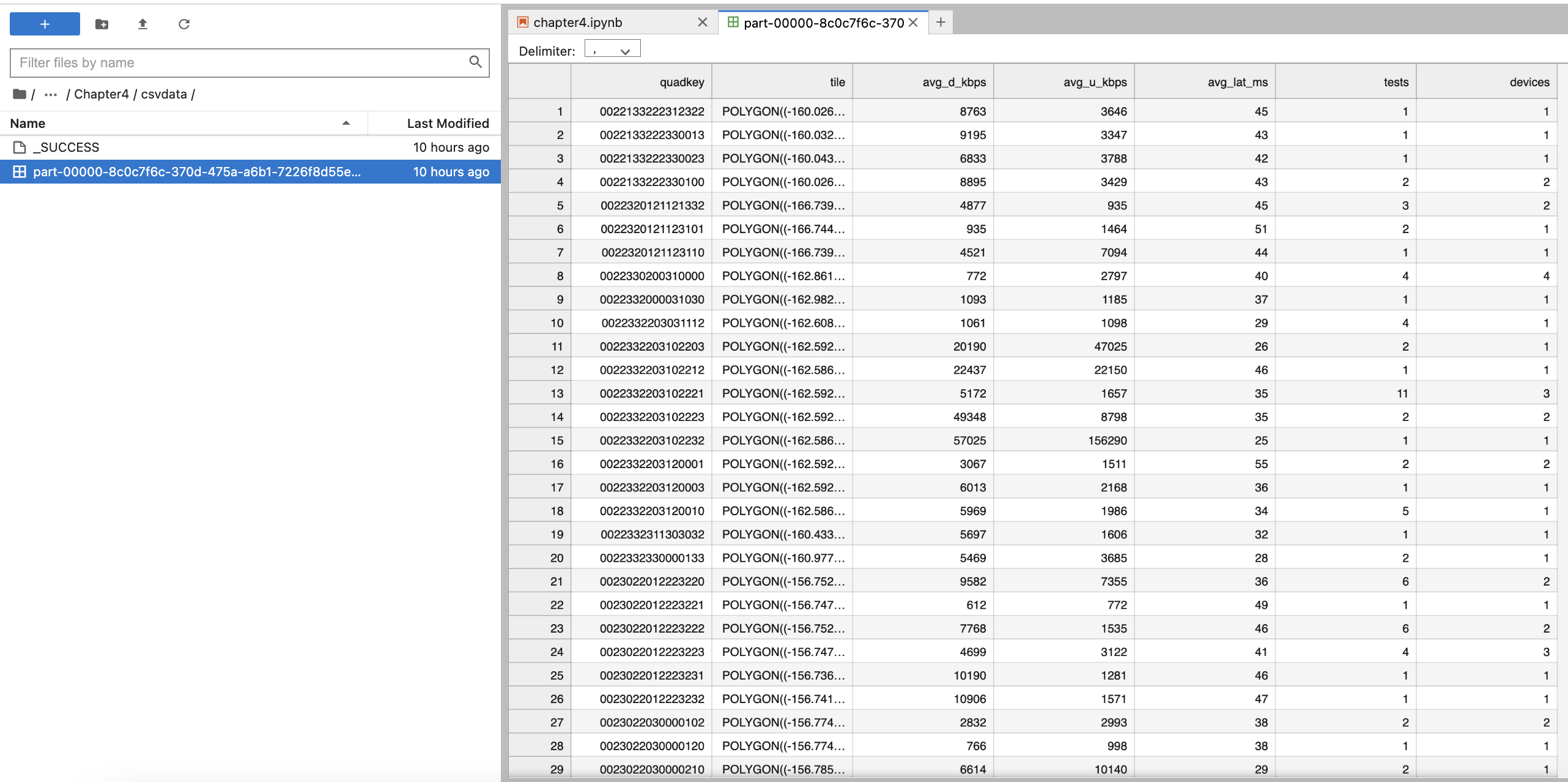Open the Delimiter dropdown
Viewport: 1568px width, 782px height.
612,50
